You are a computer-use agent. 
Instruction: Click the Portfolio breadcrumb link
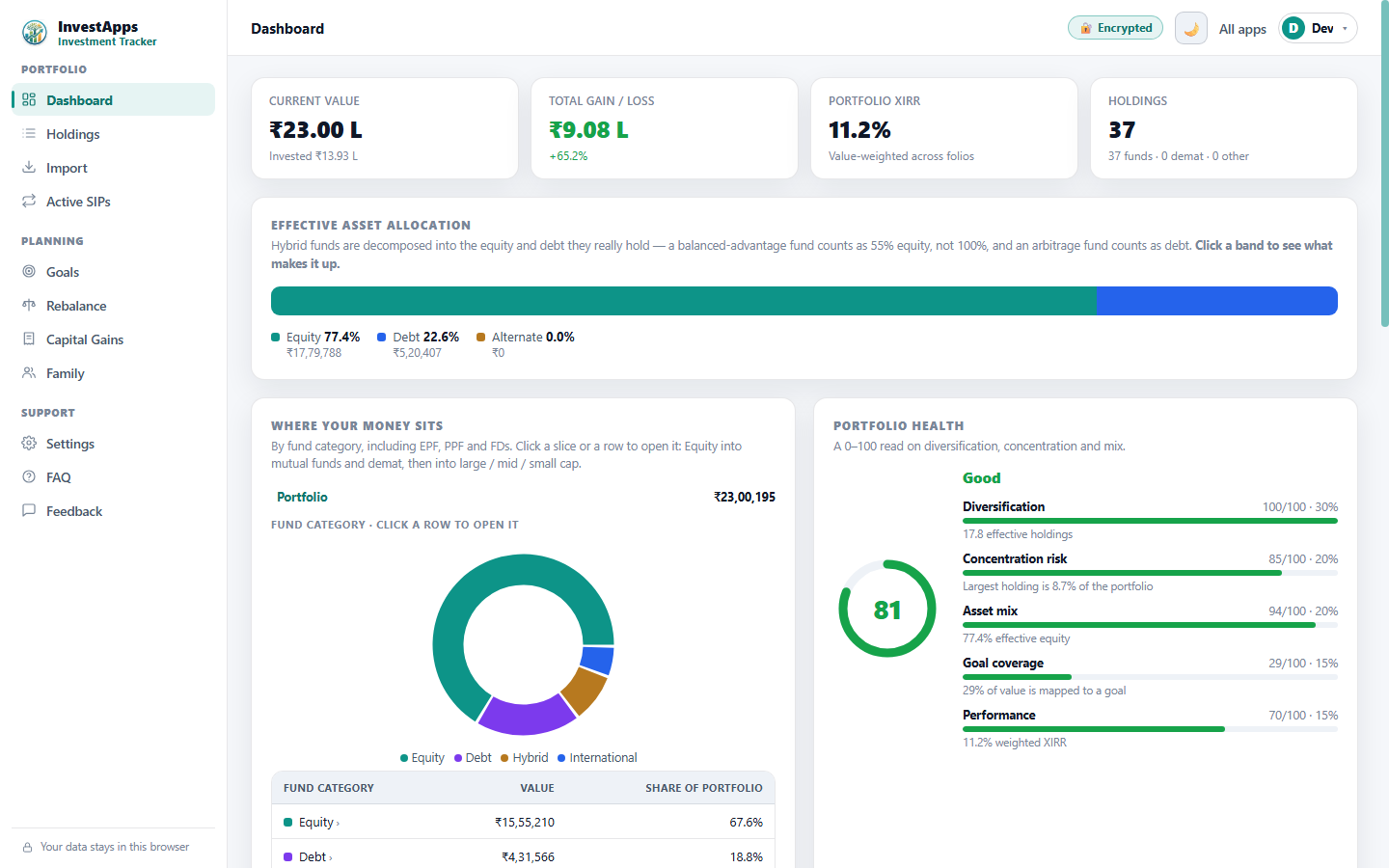point(302,497)
